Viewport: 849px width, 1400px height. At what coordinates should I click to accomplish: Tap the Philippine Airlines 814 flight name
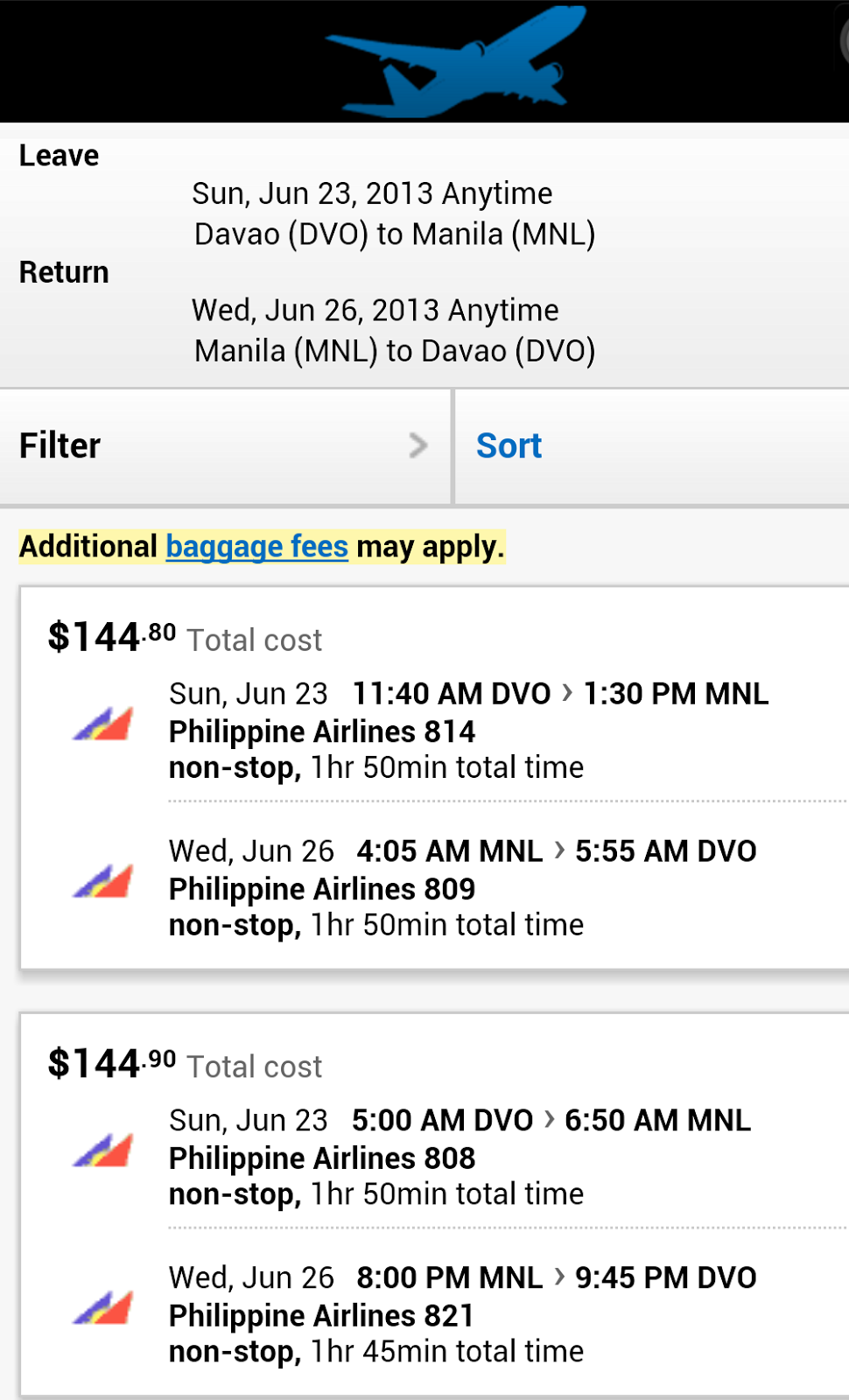click(321, 731)
